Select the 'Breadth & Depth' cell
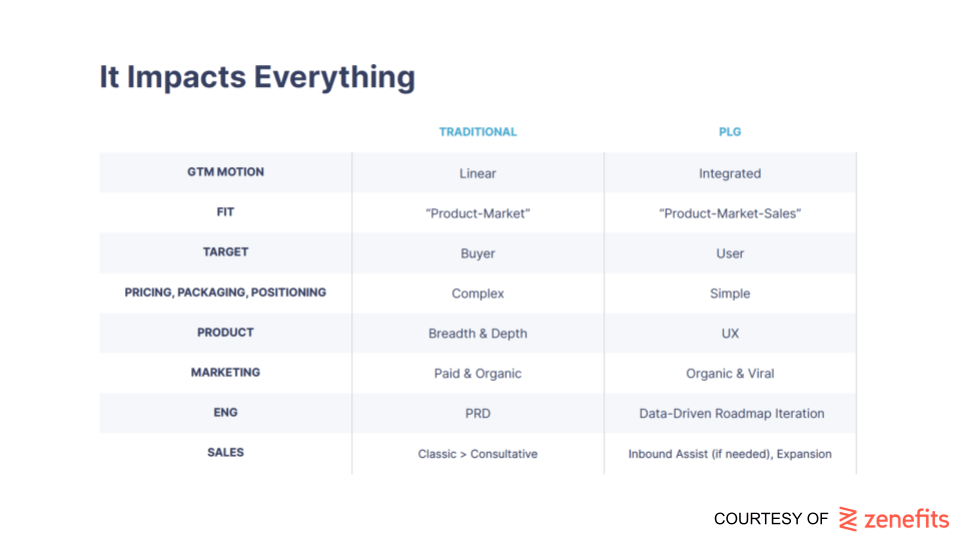Viewport: 960px width, 540px height. pyautogui.click(x=478, y=334)
